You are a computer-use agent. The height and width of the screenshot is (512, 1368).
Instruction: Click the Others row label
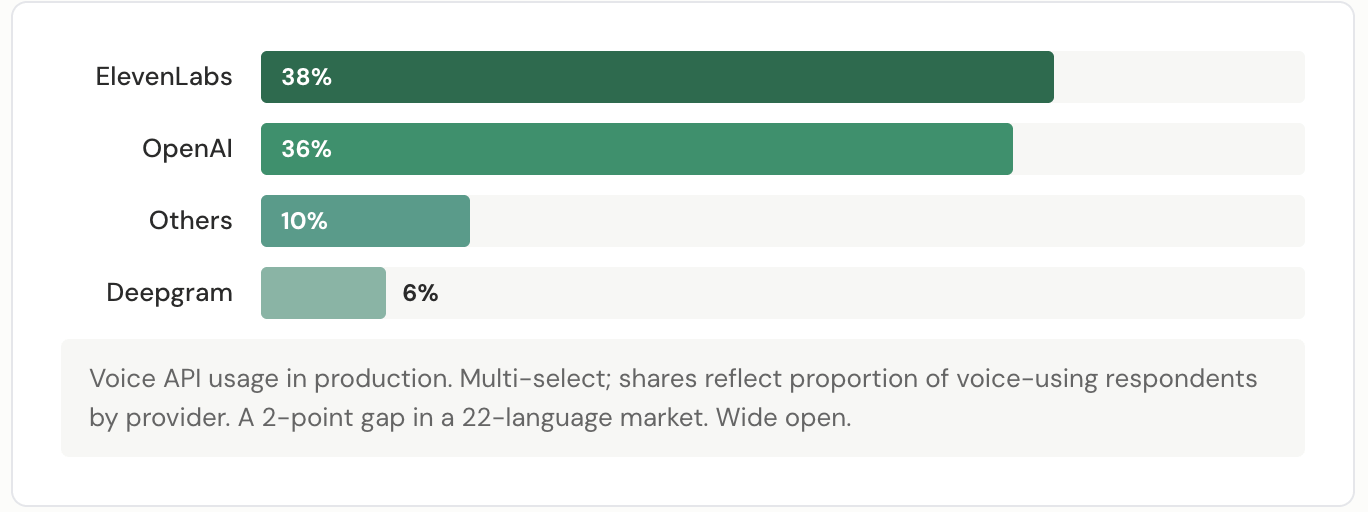pos(191,221)
